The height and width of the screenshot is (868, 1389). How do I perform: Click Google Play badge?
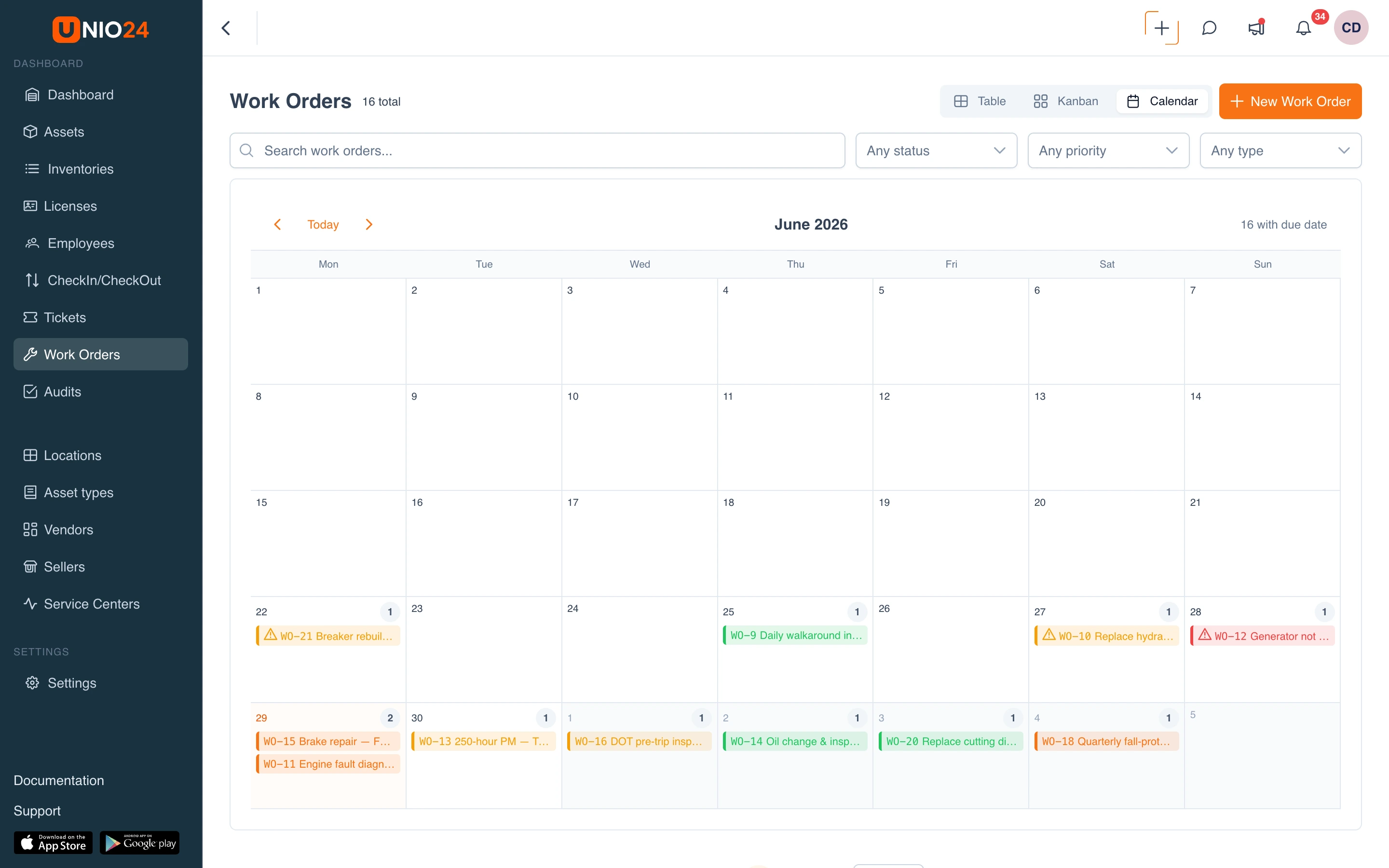click(139, 842)
